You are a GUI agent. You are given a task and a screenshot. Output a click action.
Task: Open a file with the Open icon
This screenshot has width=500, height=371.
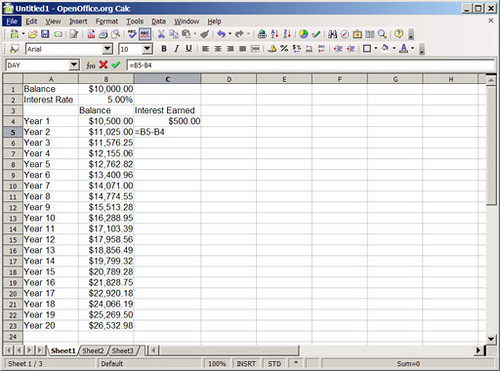point(32,34)
